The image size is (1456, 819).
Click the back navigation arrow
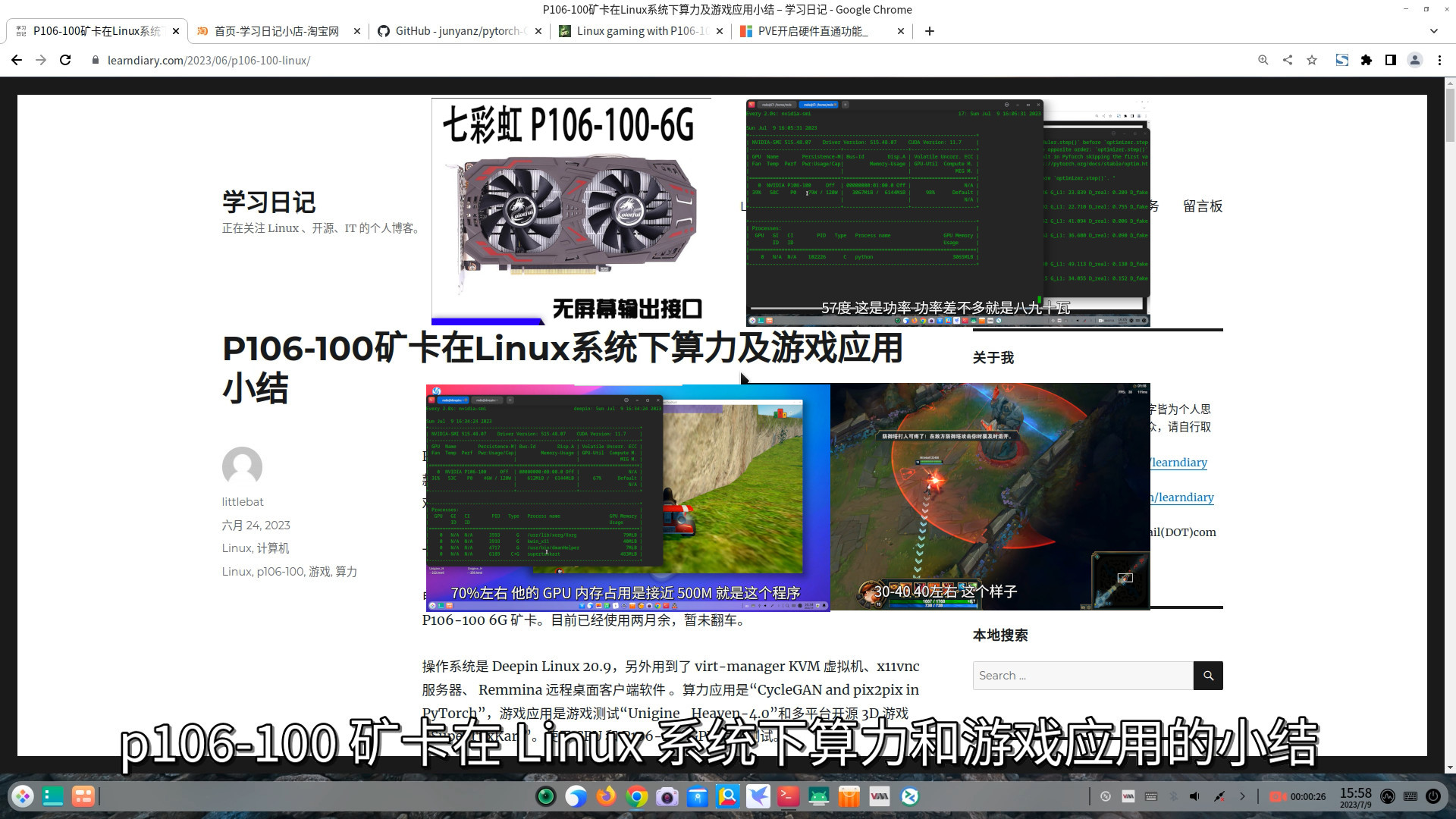tap(17, 60)
